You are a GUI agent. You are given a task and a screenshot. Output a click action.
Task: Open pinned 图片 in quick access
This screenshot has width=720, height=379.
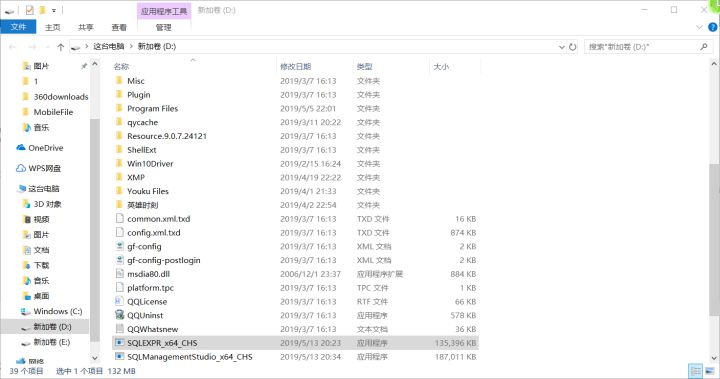tap(41, 66)
